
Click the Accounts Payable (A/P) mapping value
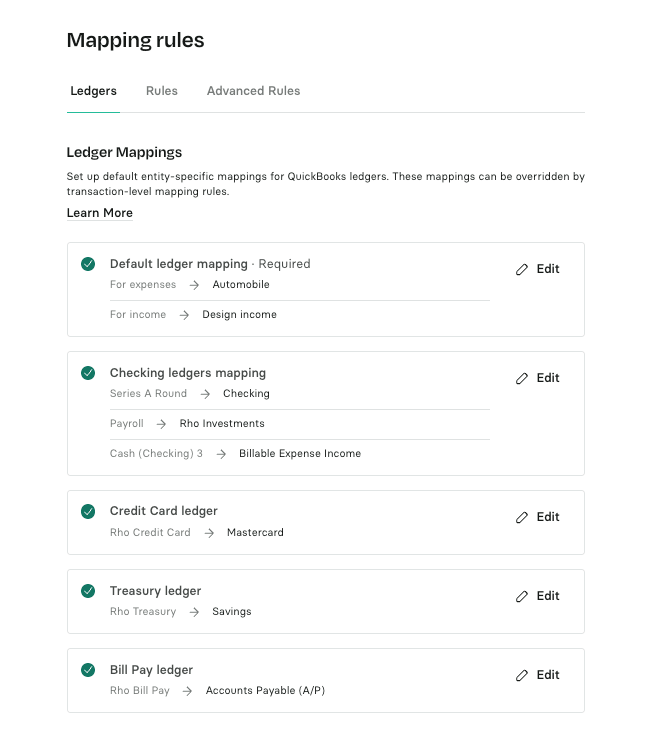point(265,691)
